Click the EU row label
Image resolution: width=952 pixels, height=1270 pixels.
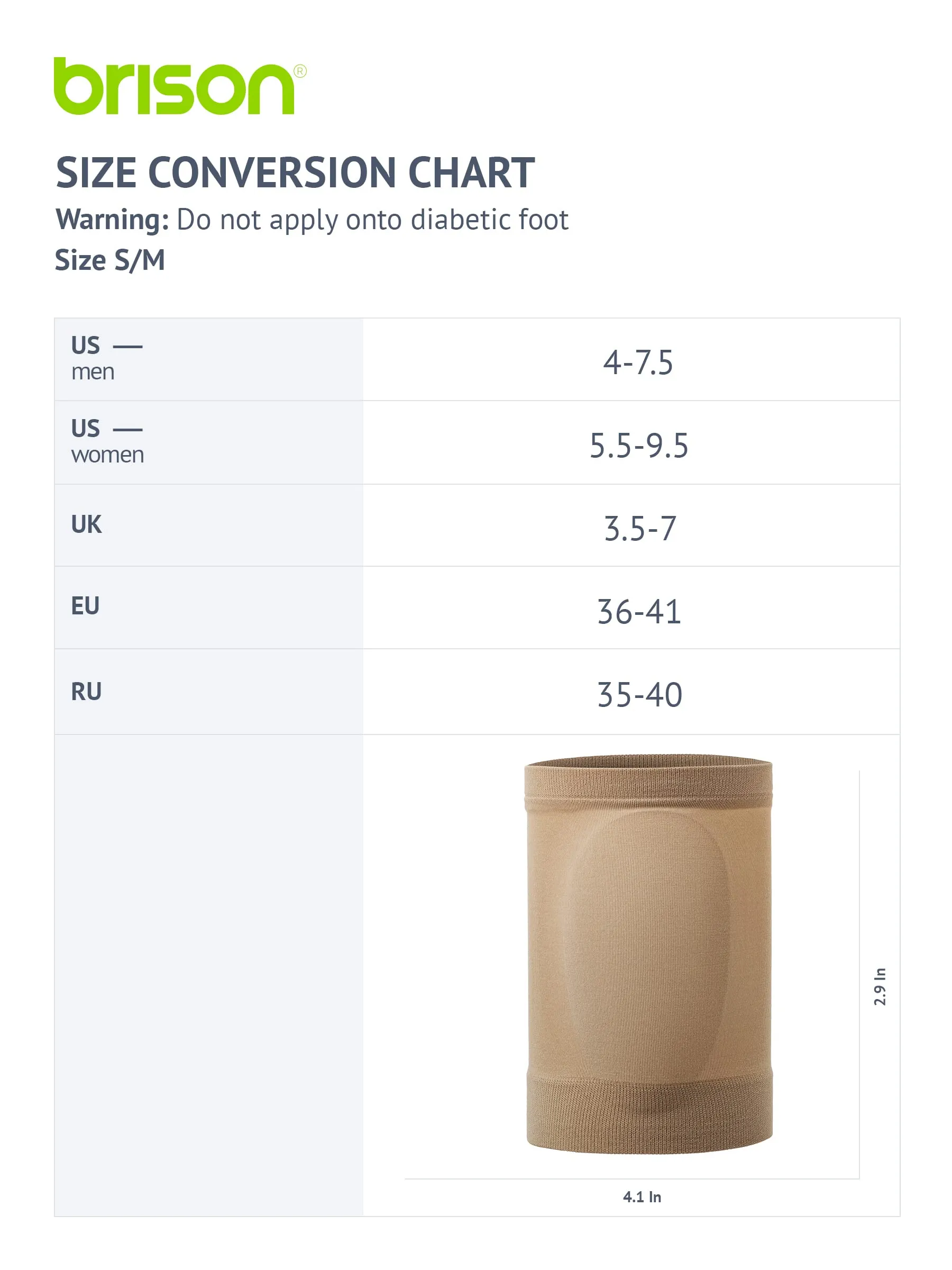click(85, 606)
